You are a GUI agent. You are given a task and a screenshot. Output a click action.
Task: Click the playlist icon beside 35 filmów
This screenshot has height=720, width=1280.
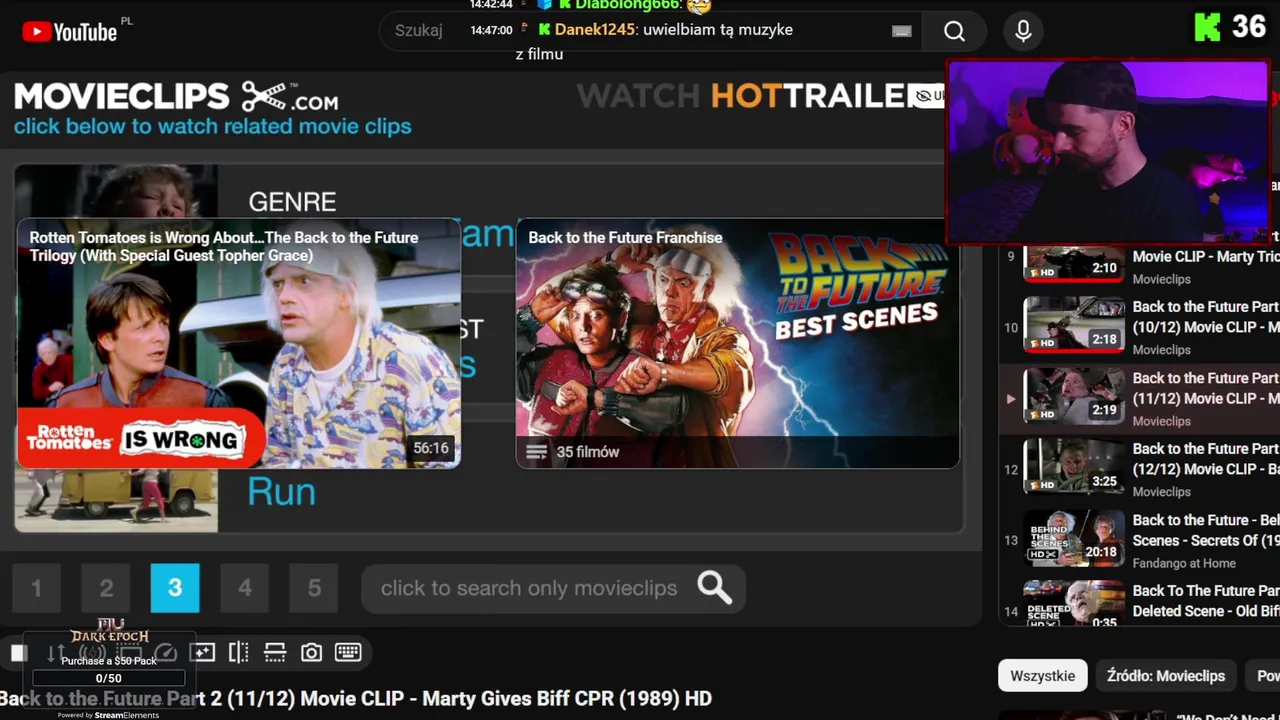click(x=537, y=452)
